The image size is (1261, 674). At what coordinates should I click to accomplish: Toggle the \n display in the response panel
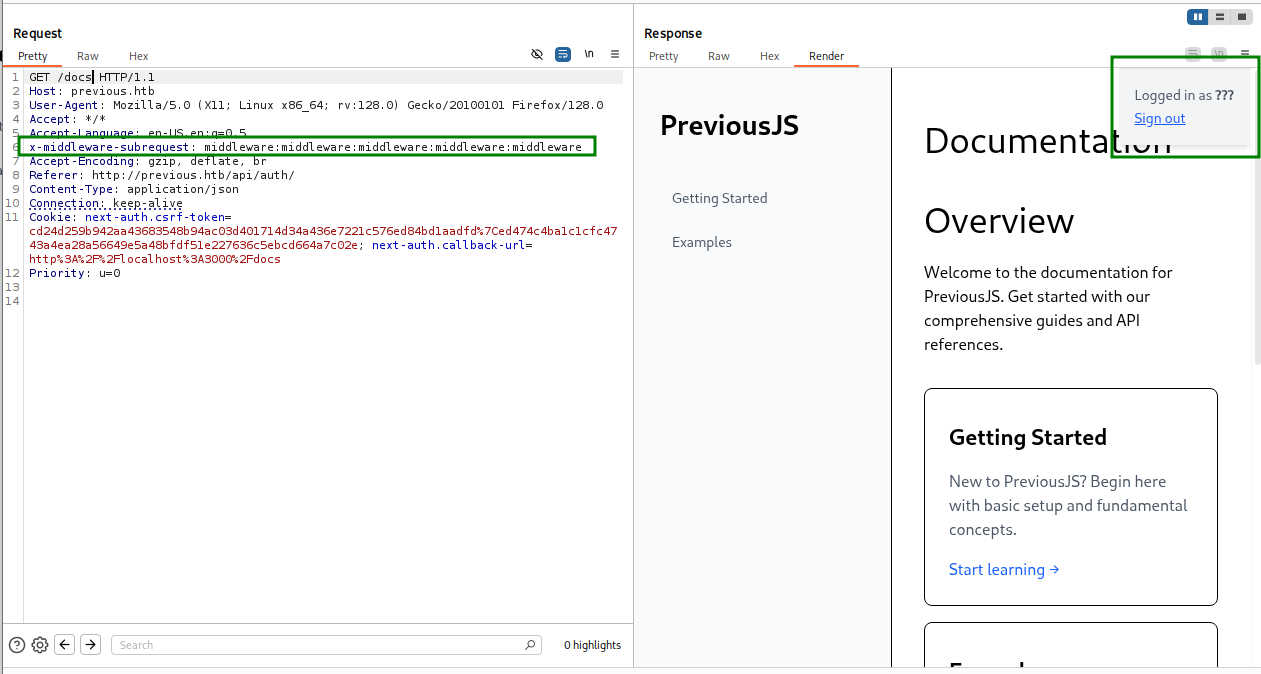[x=1218, y=53]
